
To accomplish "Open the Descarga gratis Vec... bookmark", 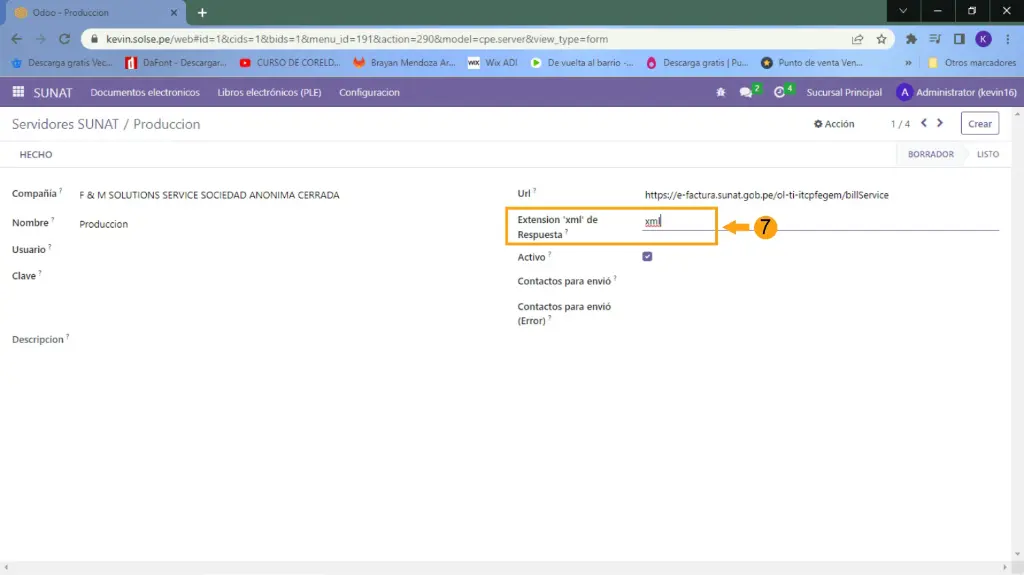I will [x=62, y=63].
